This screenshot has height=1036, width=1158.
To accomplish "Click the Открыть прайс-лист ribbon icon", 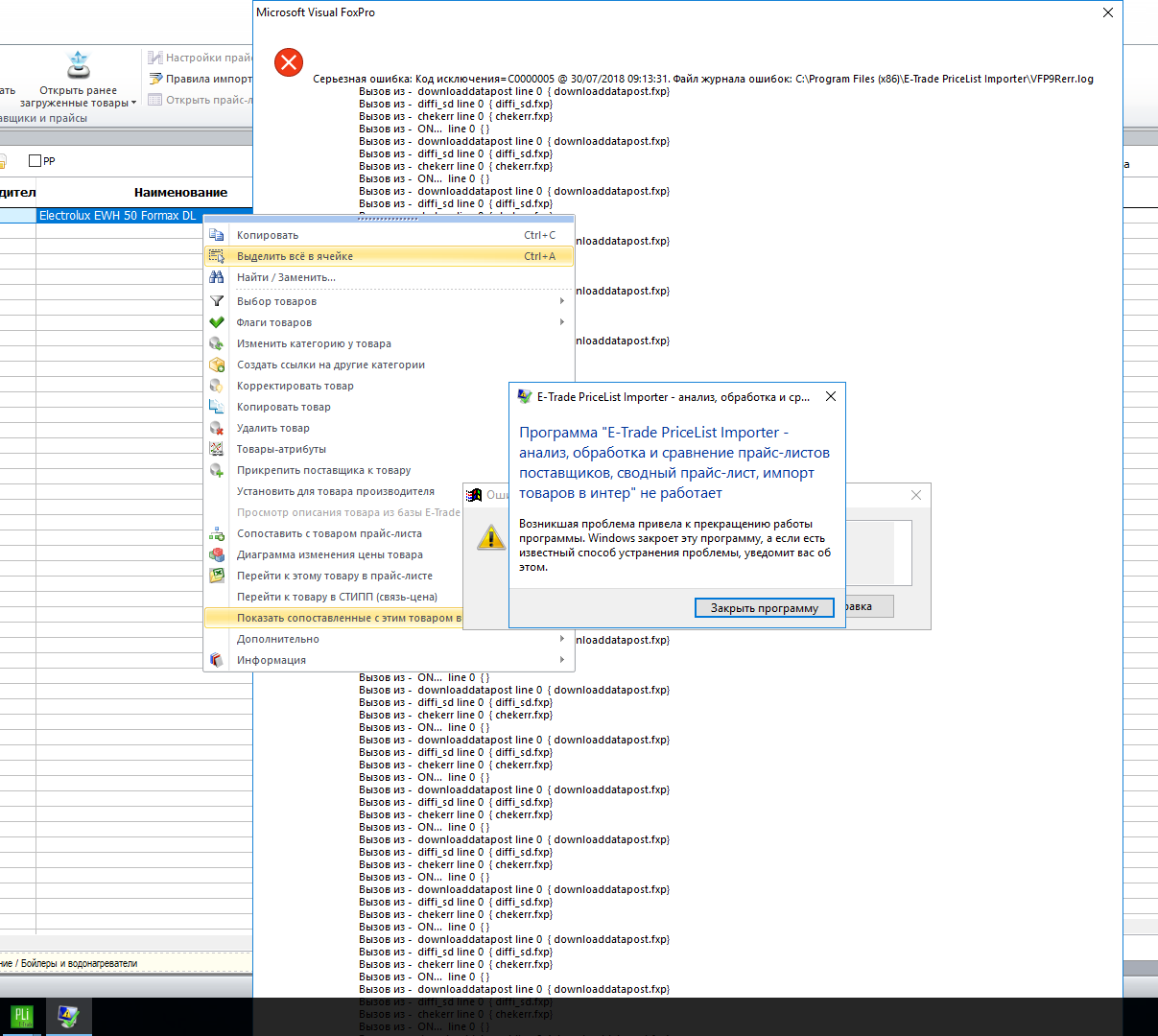I will point(155,100).
